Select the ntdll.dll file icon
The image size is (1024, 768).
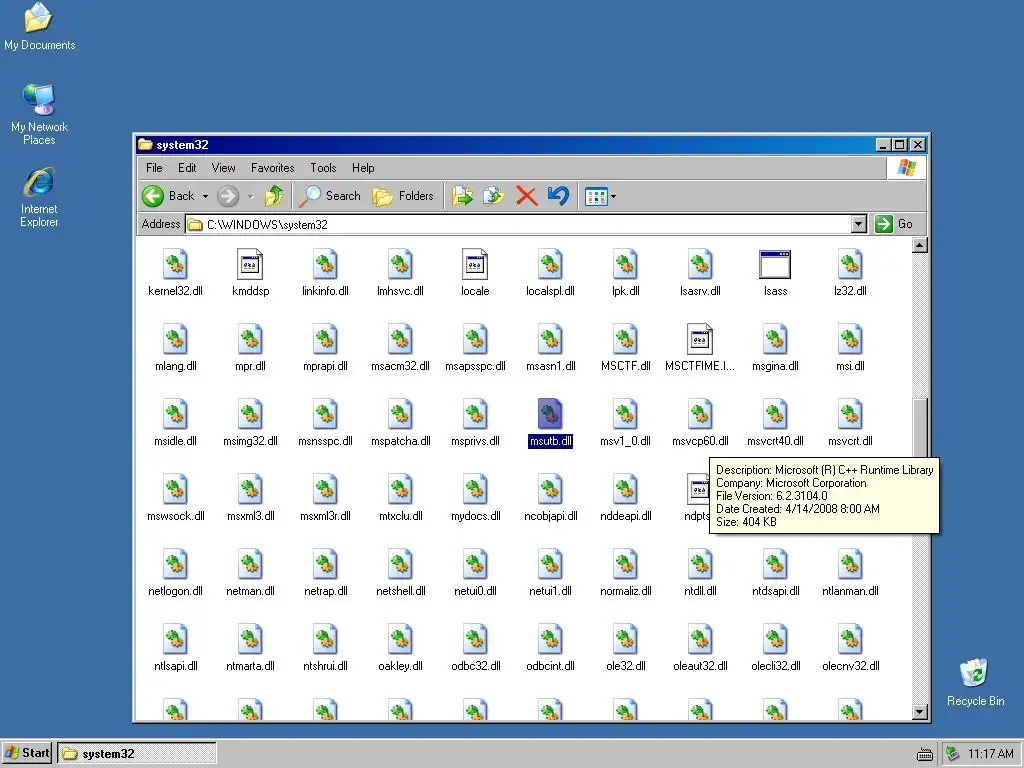click(700, 565)
